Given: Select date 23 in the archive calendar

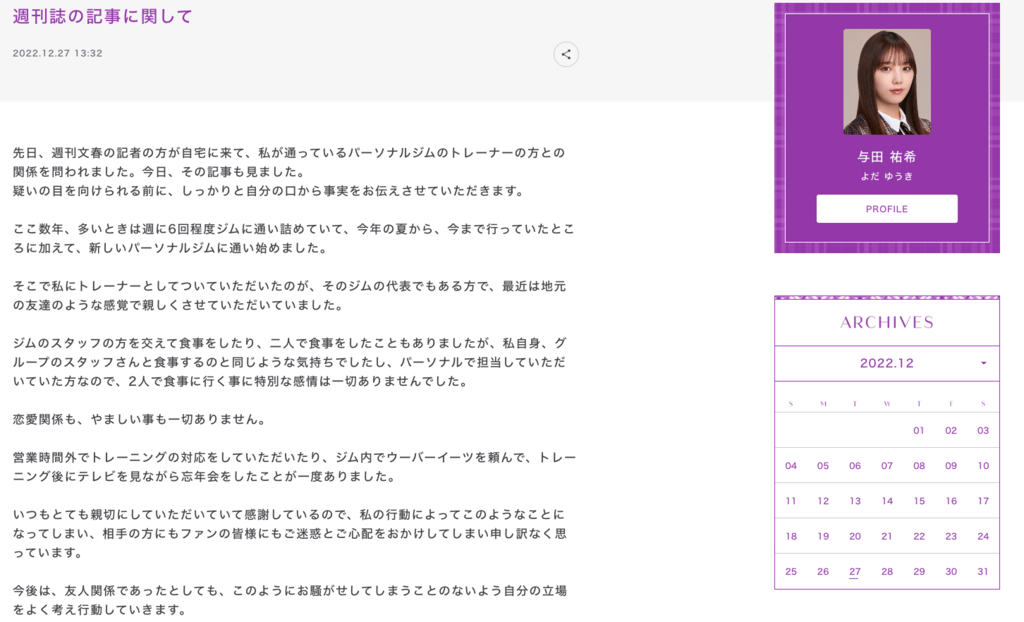Looking at the screenshot, I should pos(951,536).
